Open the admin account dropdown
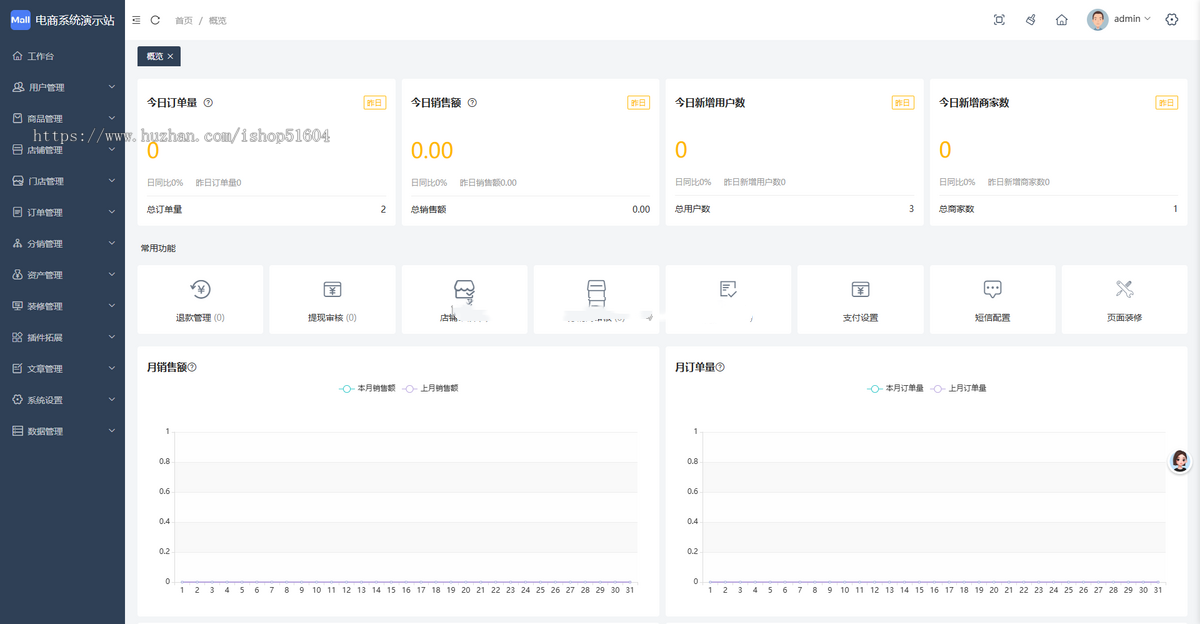 point(1132,19)
